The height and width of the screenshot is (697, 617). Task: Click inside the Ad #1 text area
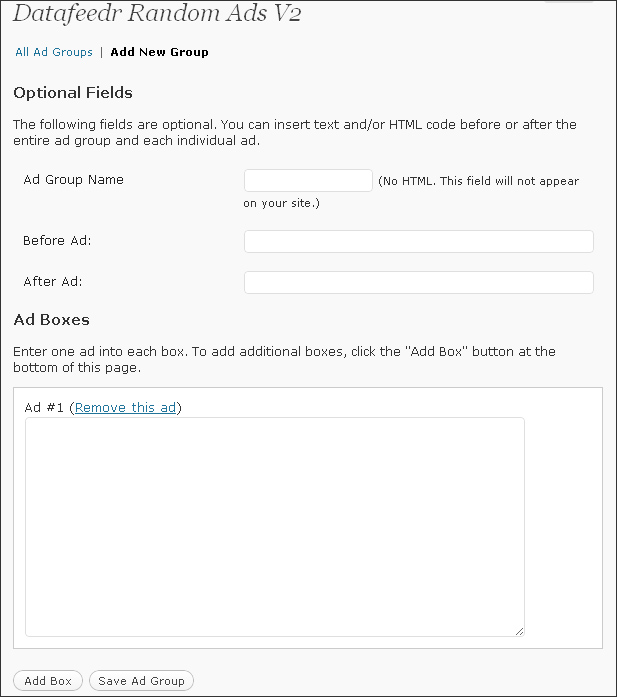tap(274, 526)
